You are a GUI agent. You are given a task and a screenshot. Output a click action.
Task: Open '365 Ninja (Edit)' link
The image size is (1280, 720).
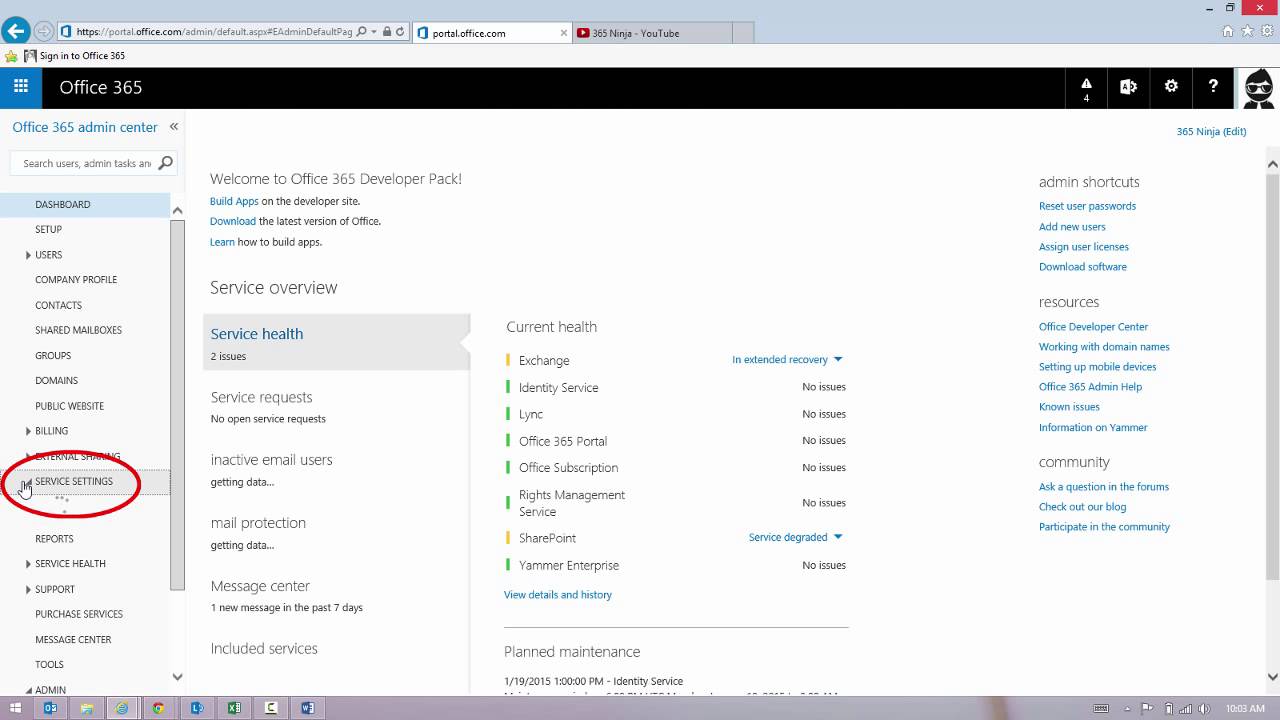pyautogui.click(x=1211, y=131)
